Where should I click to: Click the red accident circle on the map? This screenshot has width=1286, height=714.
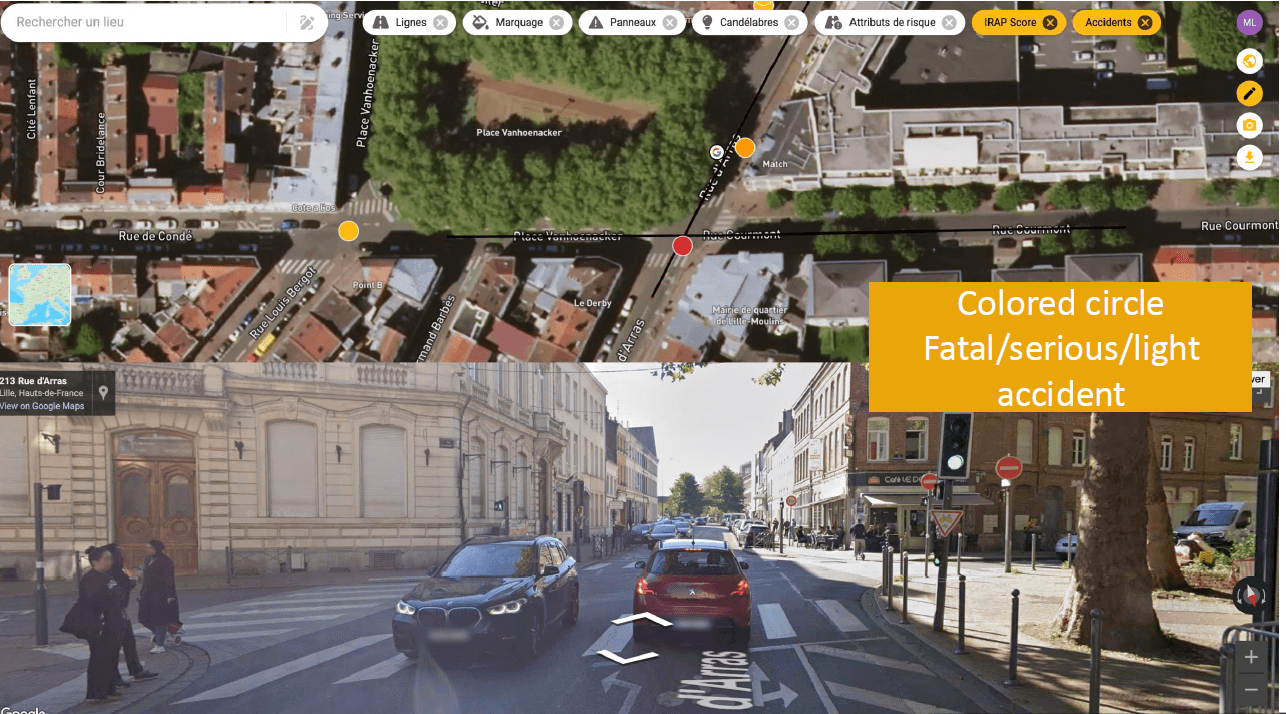click(x=682, y=246)
